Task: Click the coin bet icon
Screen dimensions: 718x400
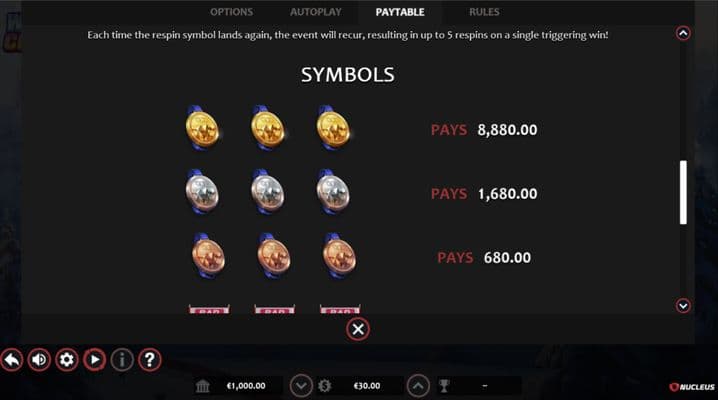Action: click(325, 386)
